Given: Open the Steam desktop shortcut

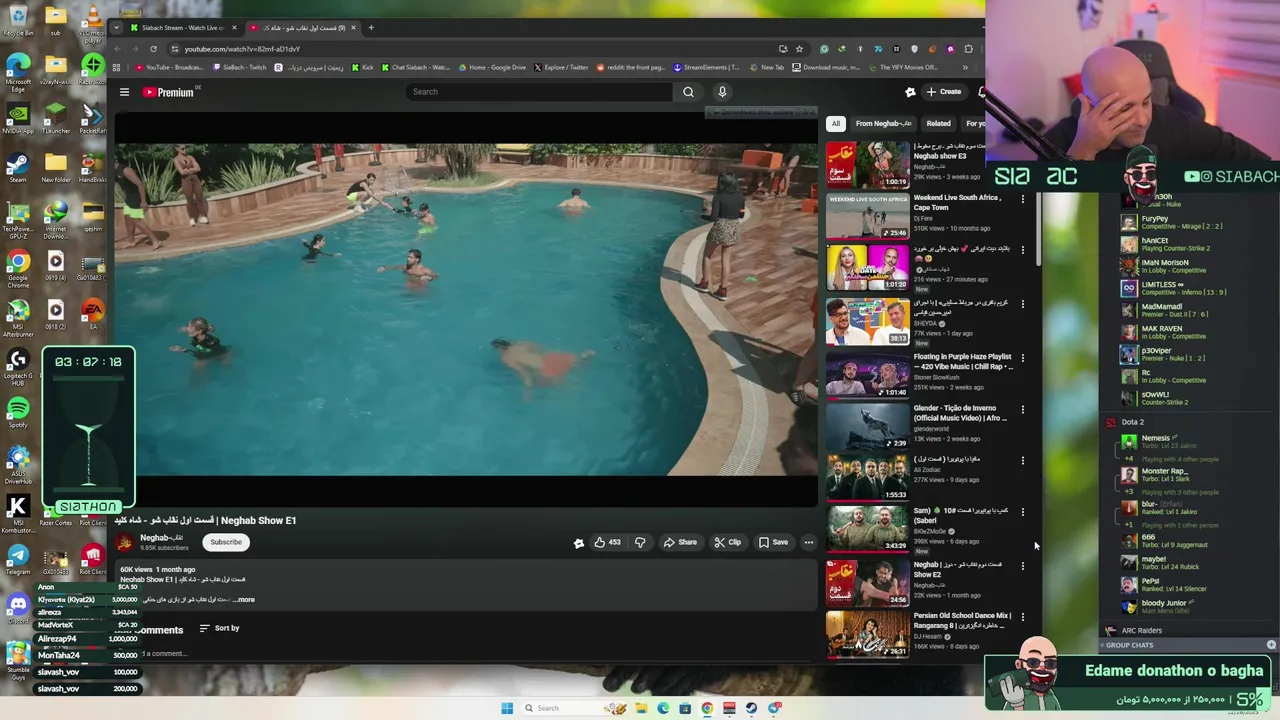Looking at the screenshot, I should (18, 167).
